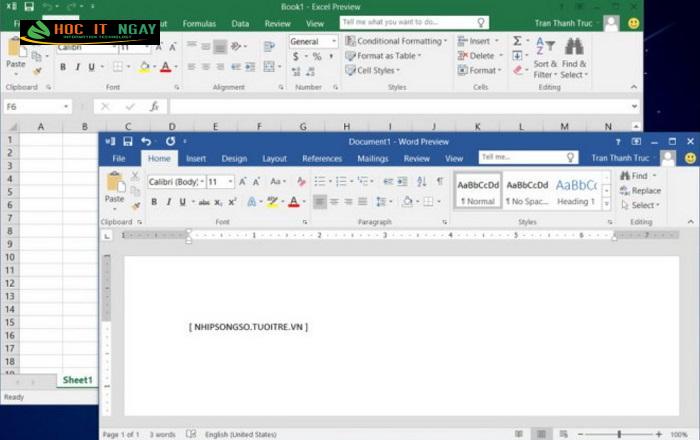Toggle Align Left in Word
Image resolution: width=700 pixels, height=440 pixels.
click(320, 202)
